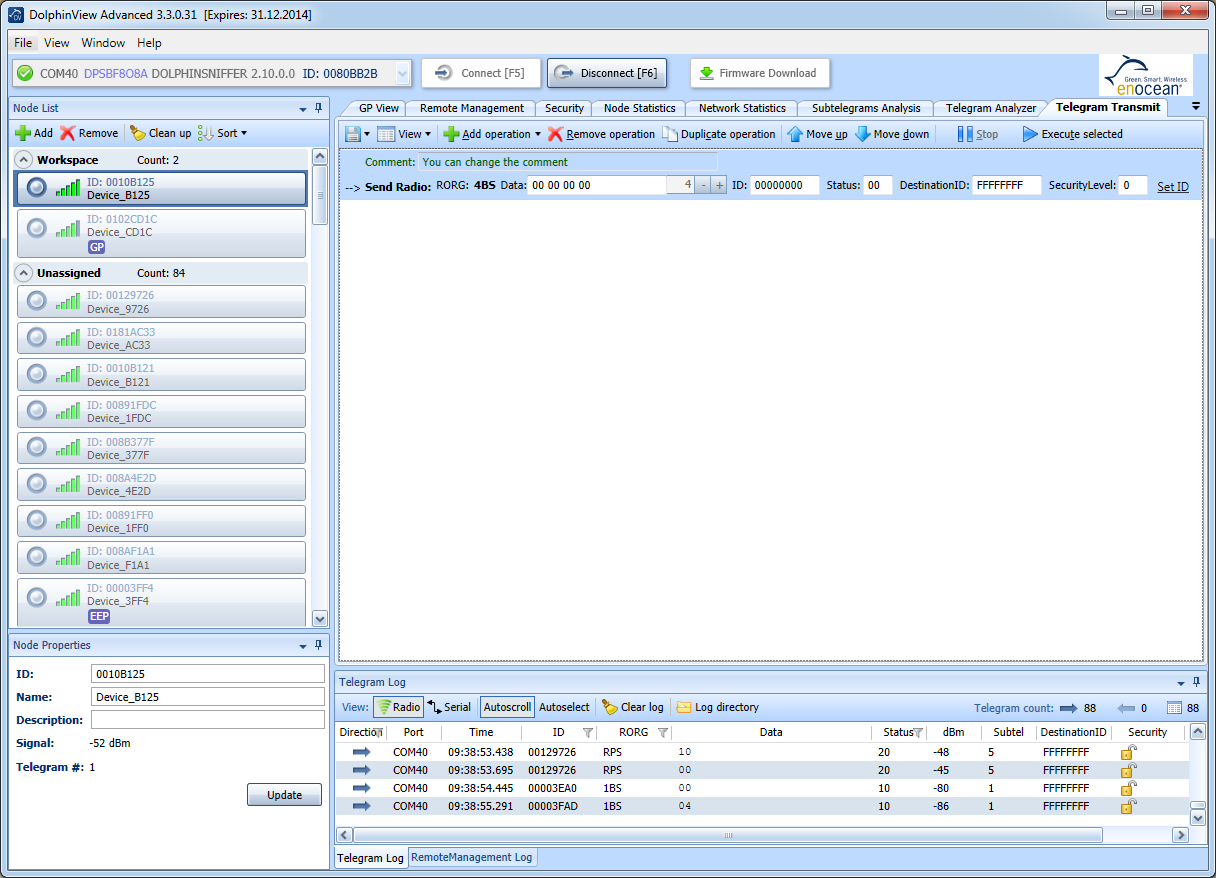Toggle Radio view in Telegram Log
The image size is (1216, 878).
(x=398, y=707)
